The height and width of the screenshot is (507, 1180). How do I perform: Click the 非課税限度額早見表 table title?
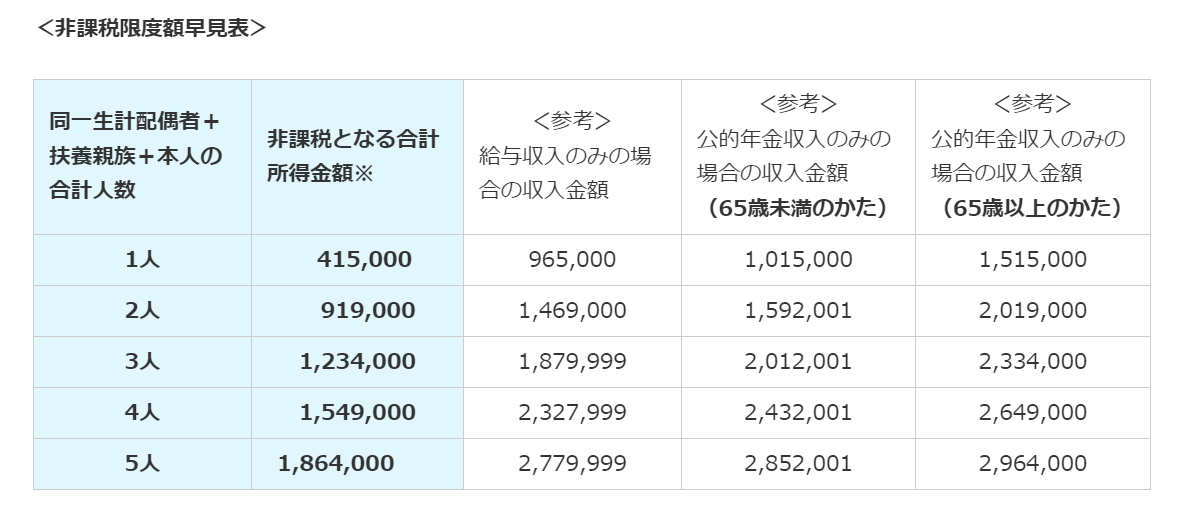151,28
